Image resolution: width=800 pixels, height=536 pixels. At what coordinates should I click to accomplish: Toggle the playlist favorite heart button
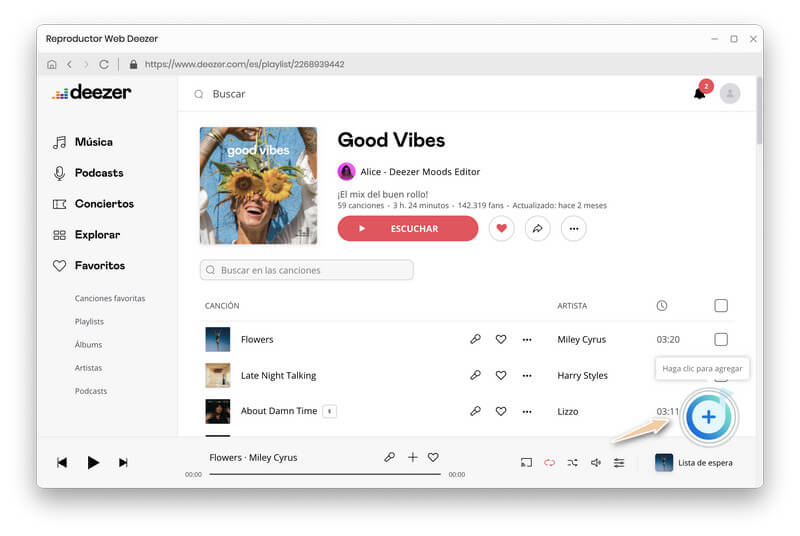click(x=502, y=228)
